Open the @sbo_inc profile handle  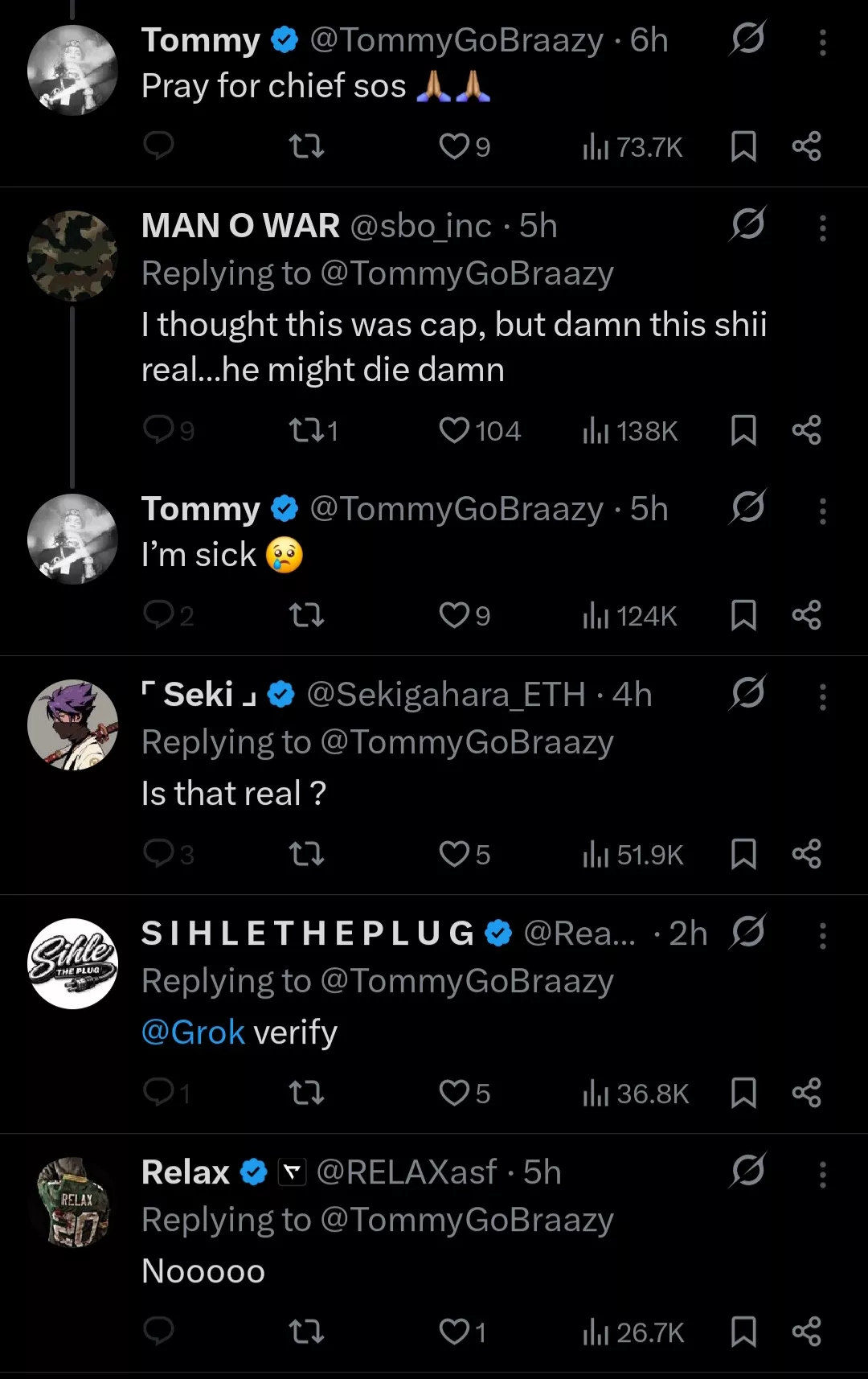pyautogui.click(x=420, y=226)
